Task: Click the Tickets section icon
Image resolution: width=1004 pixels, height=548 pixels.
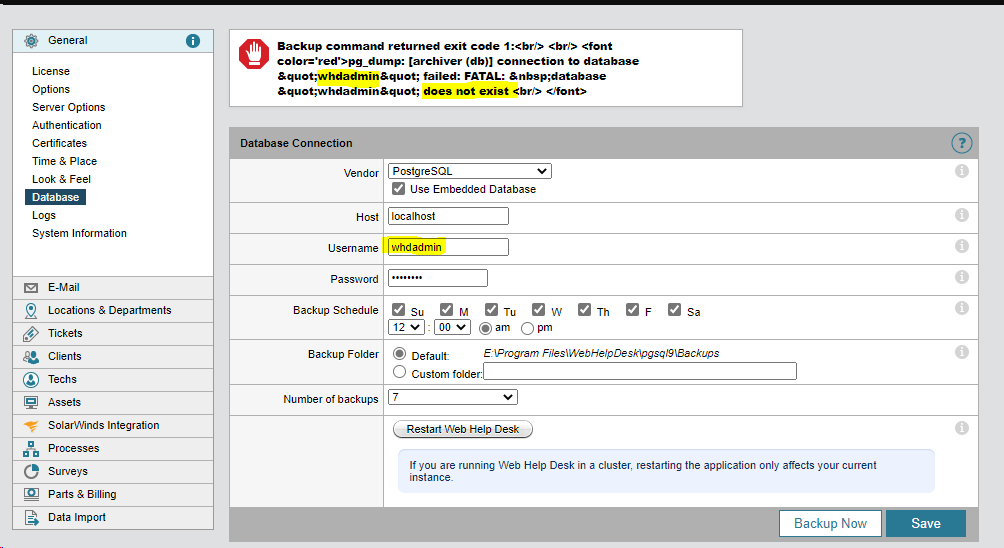Action: pos(30,333)
